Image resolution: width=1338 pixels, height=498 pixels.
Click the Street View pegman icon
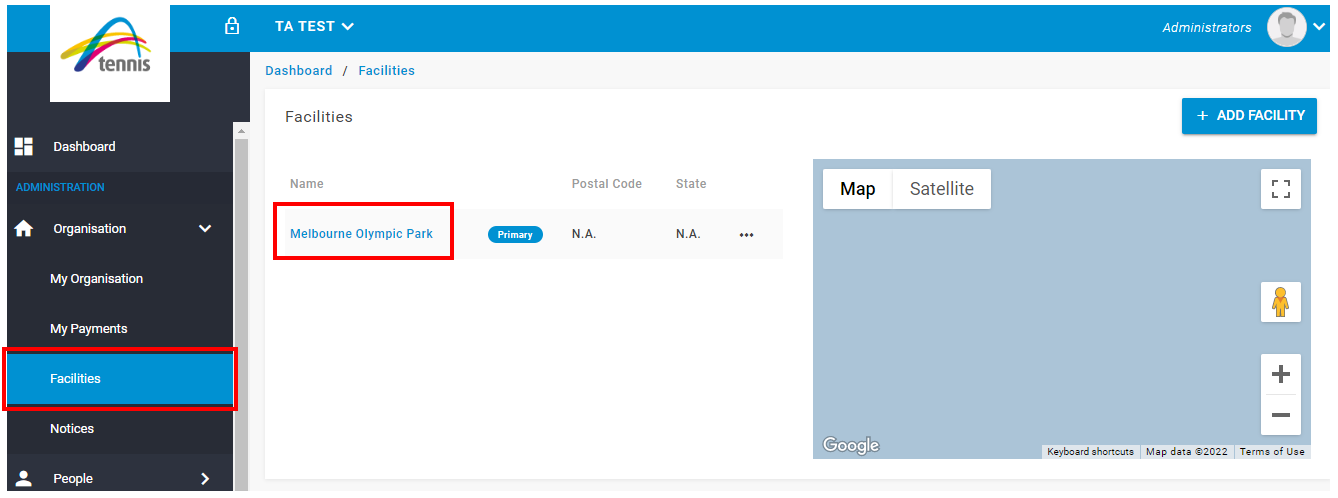click(1280, 302)
